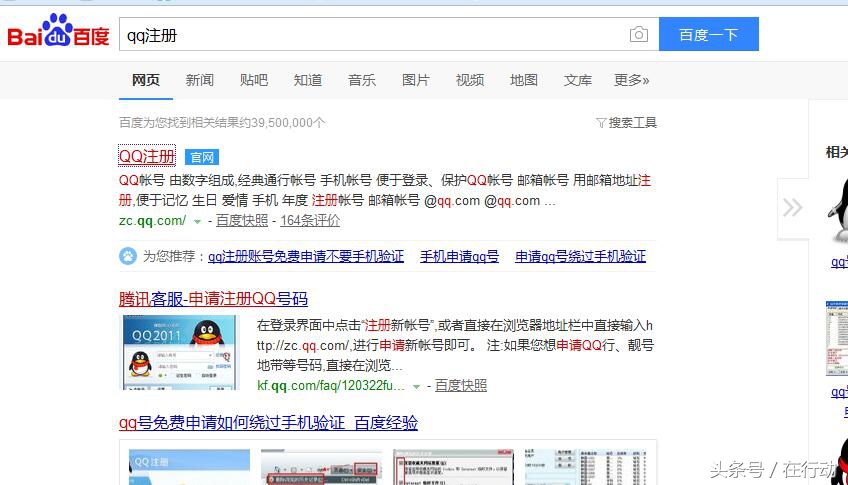Open 申请qq号绕过手机验证 suggestion
The image size is (848, 485).
coord(580,256)
